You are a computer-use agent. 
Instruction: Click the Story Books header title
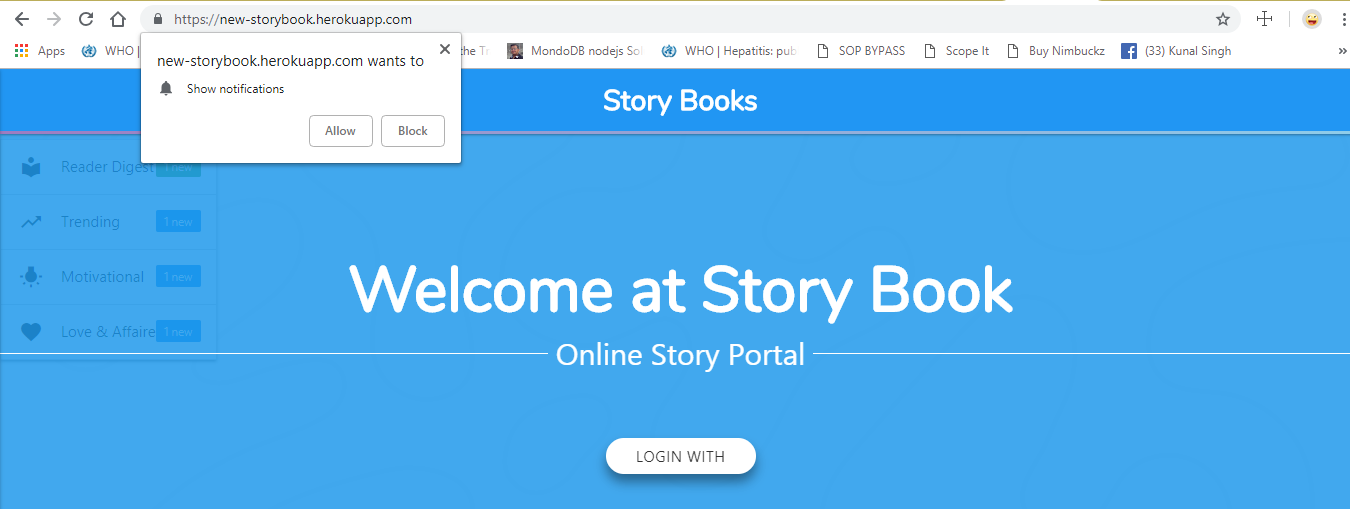click(680, 101)
